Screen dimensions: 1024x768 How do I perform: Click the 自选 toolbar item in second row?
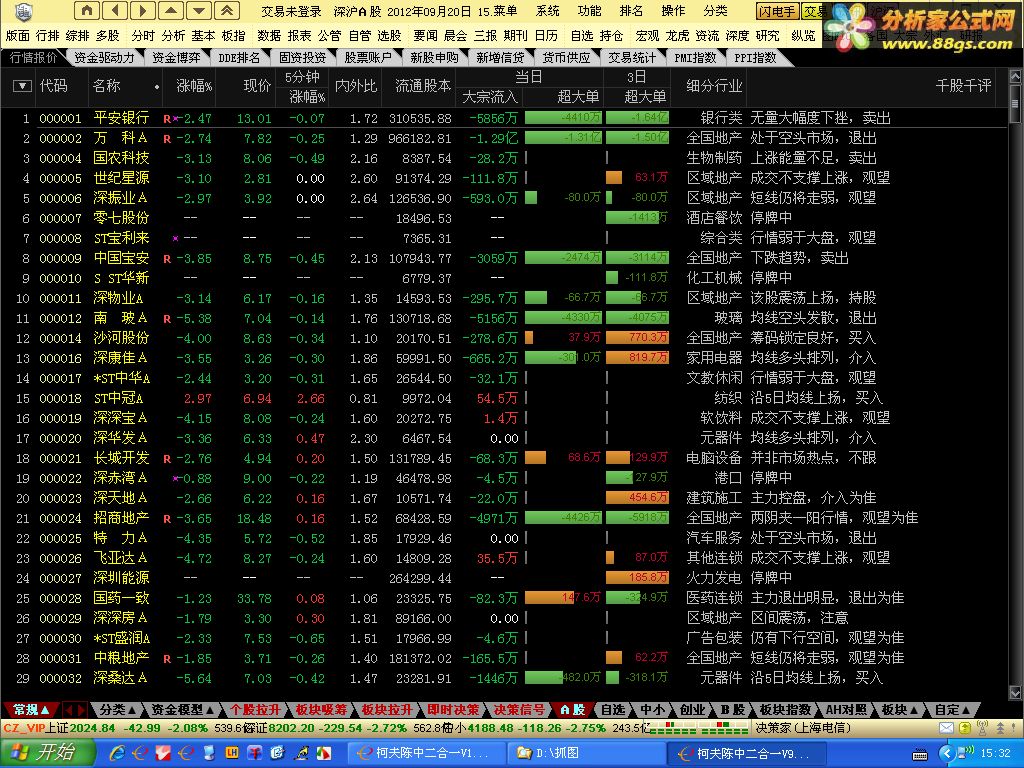pos(582,35)
